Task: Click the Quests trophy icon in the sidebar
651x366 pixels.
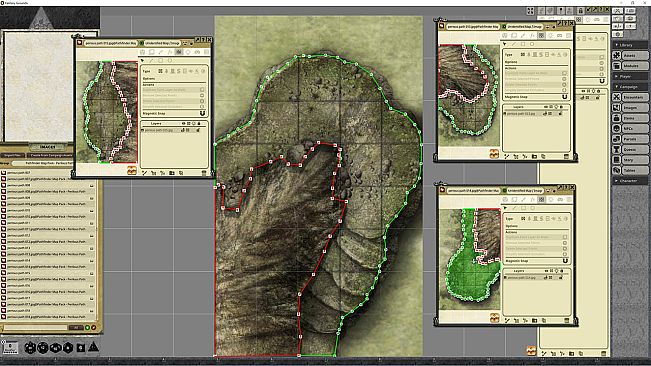Action: (x=617, y=149)
